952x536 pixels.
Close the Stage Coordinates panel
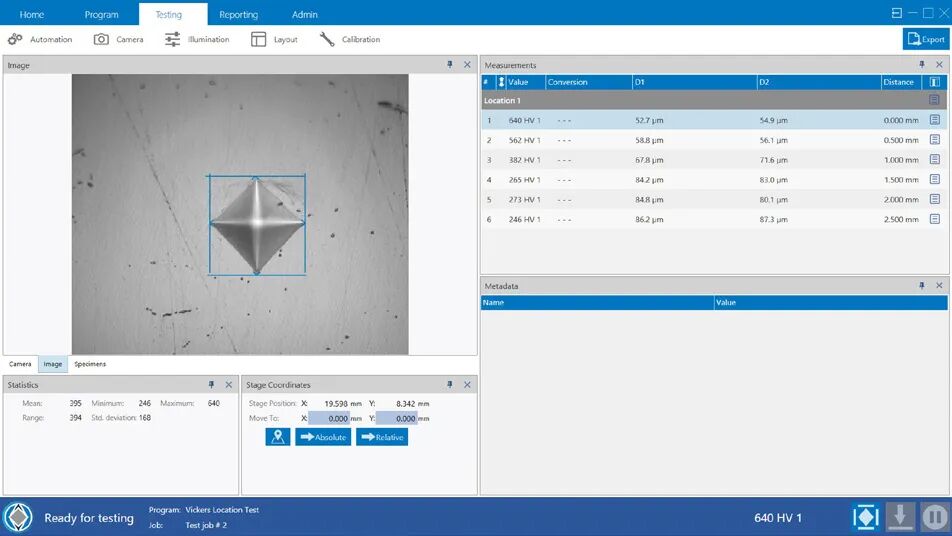point(467,384)
